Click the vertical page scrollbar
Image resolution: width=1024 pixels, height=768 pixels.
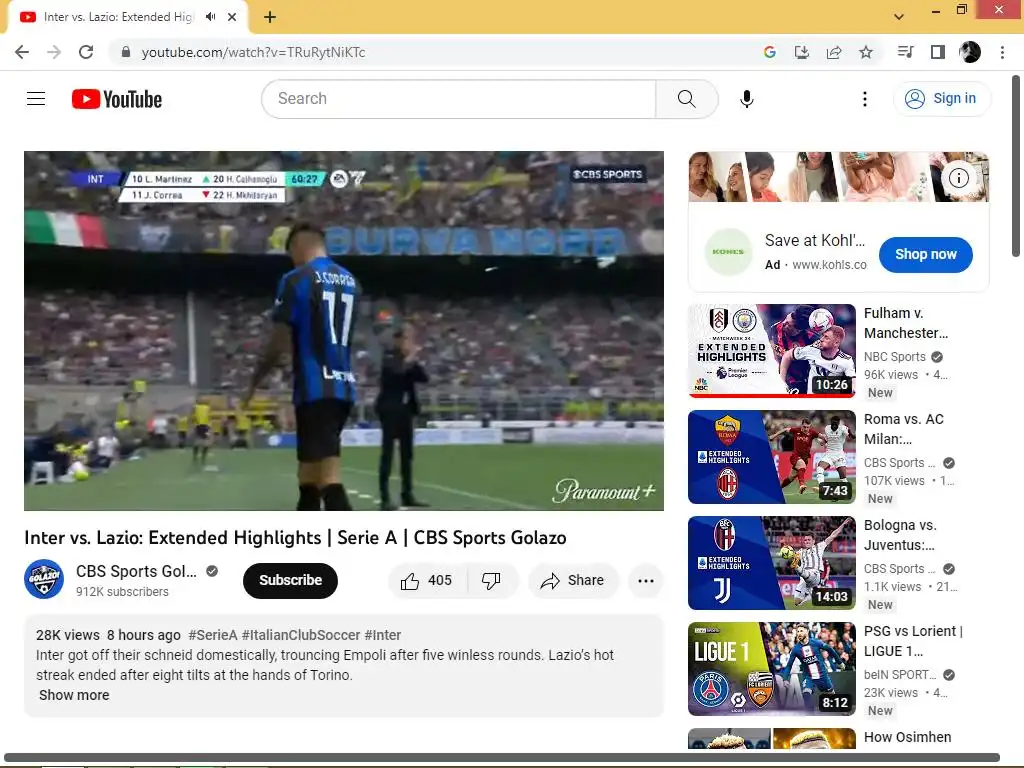coord(1016,165)
